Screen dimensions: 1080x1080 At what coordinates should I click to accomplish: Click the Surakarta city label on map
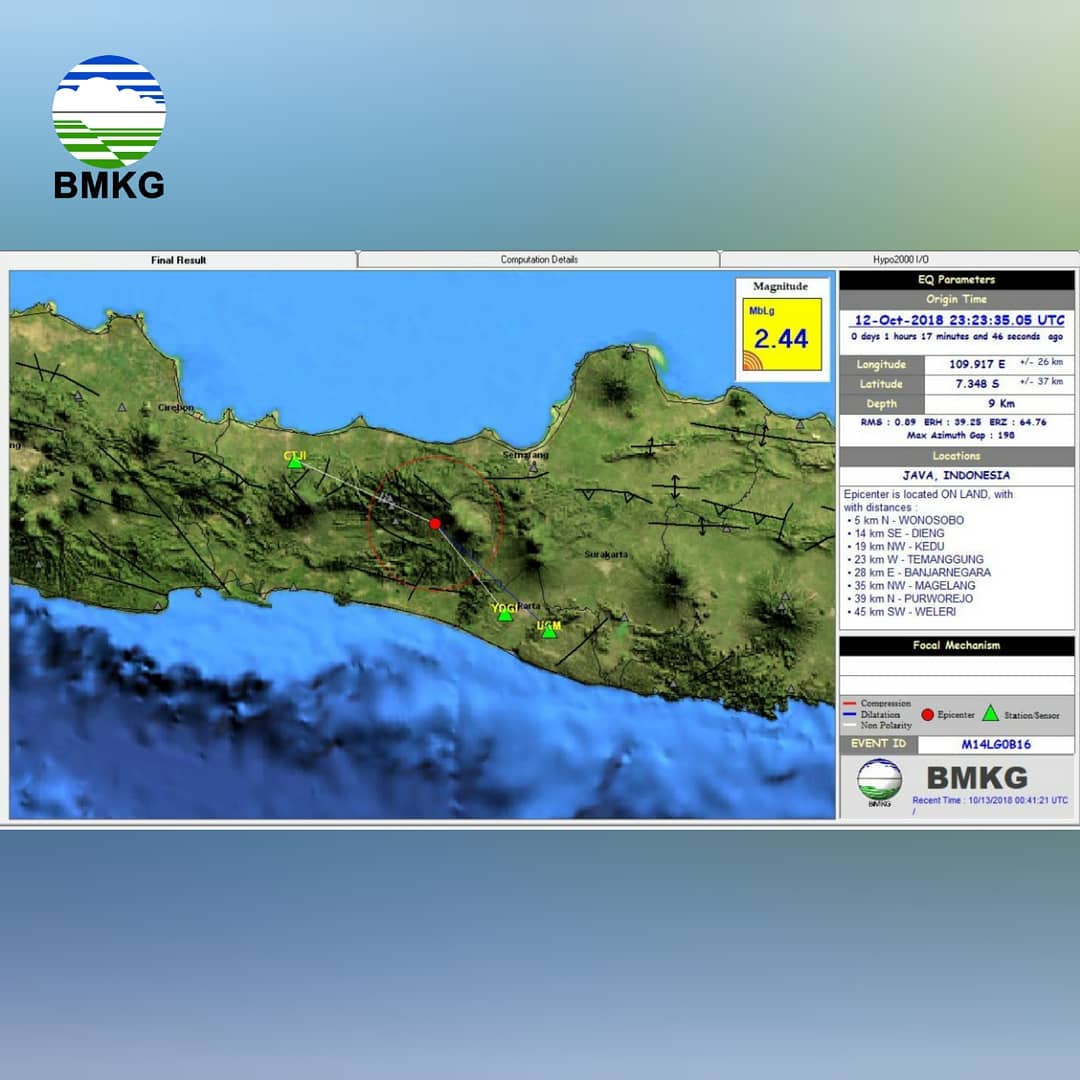[606, 554]
